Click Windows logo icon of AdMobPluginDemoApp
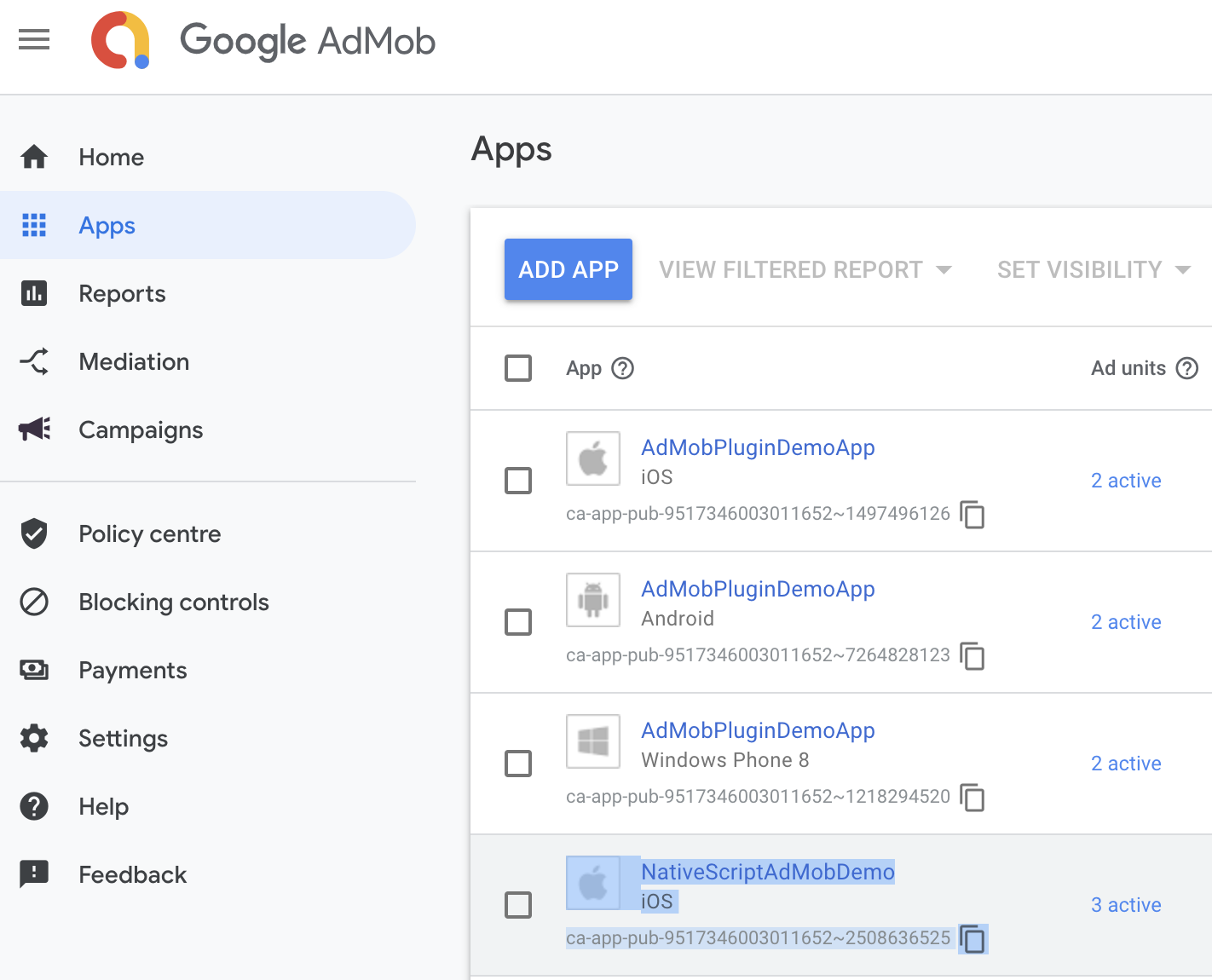Viewport: 1212px width, 980px height. click(x=593, y=741)
